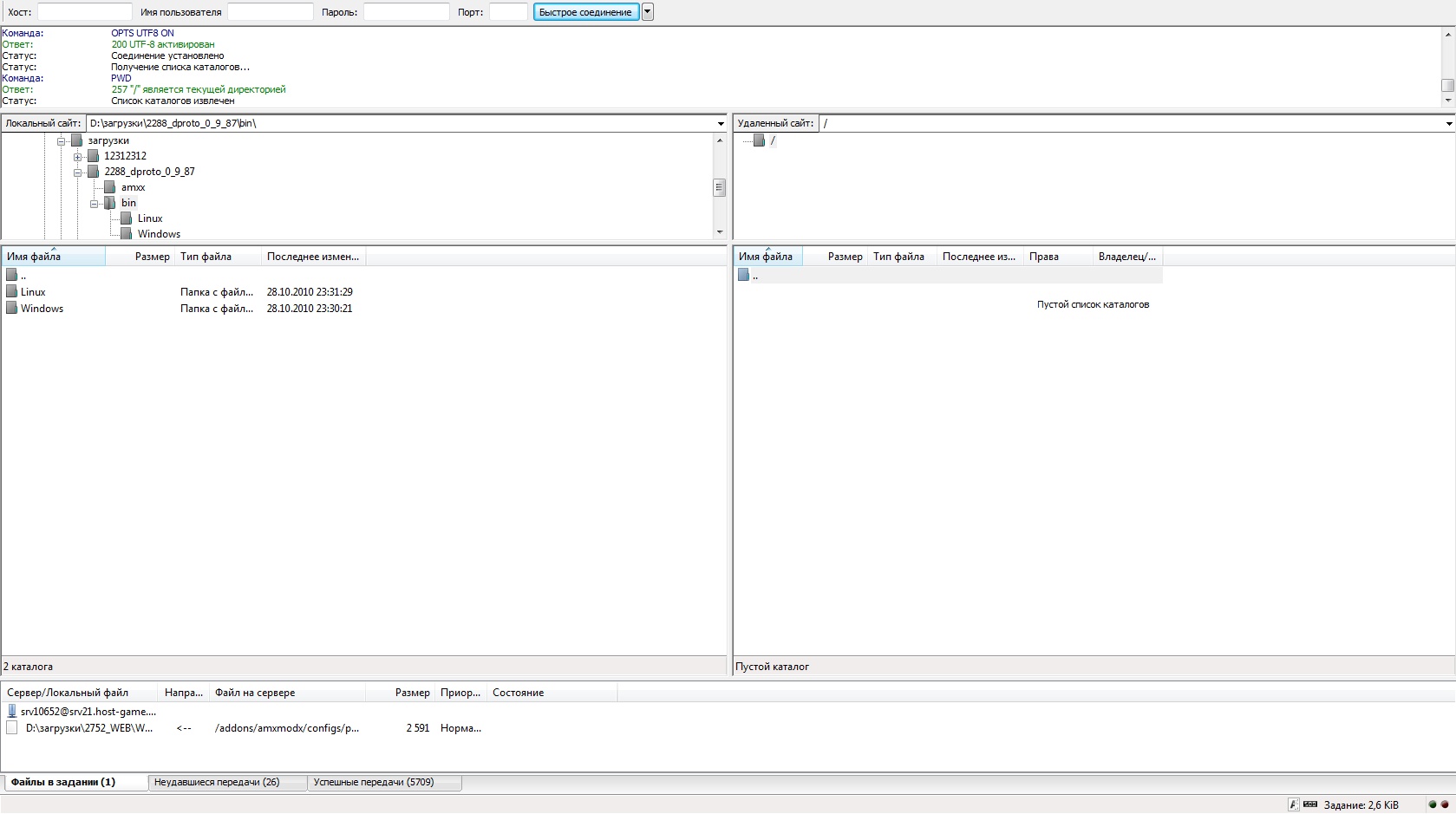
Task: Collapse the bin folder in local tree
Action: 95,204
